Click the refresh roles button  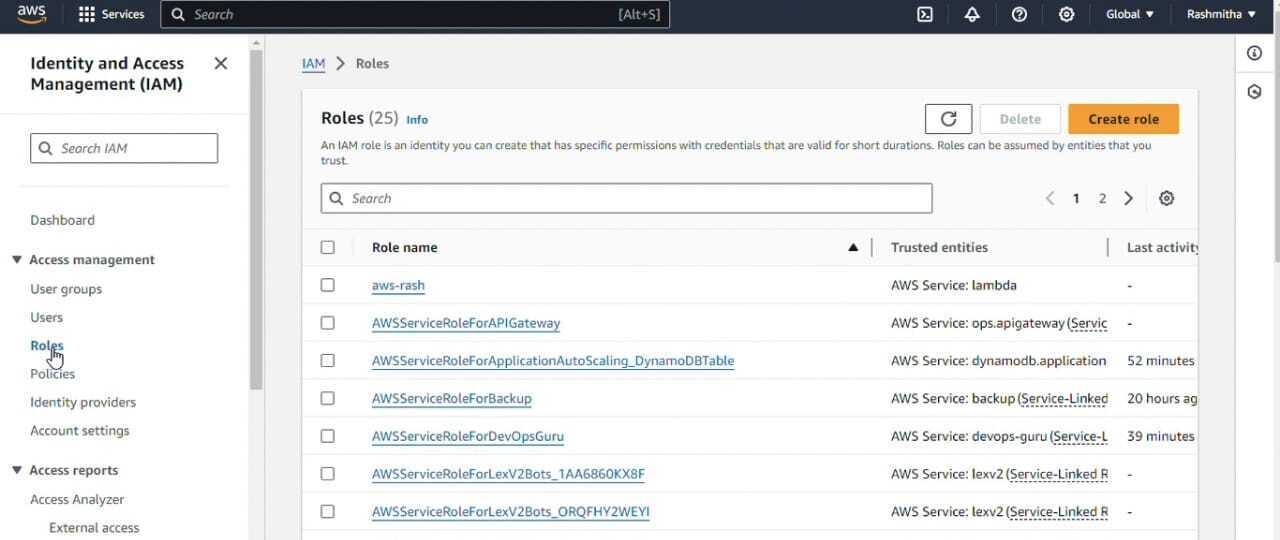tap(948, 119)
